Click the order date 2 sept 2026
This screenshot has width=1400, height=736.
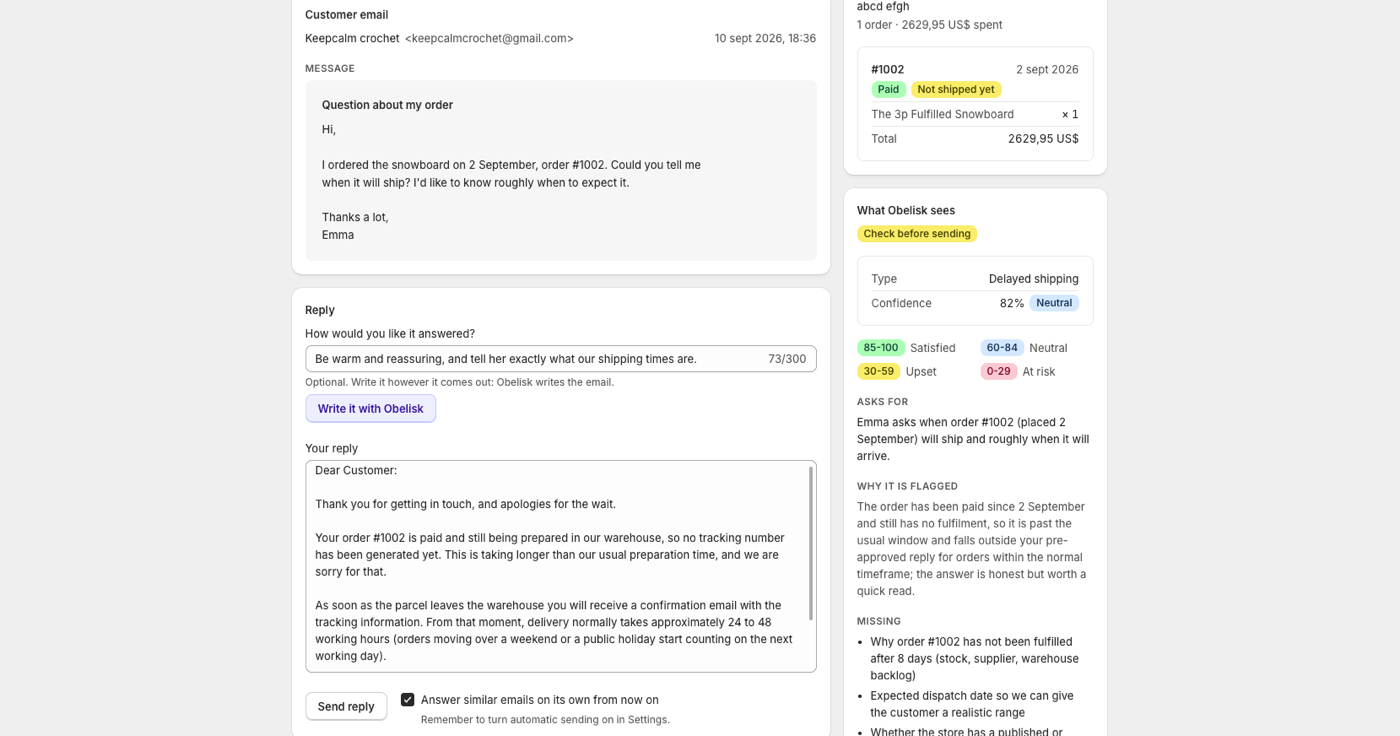coord(1047,69)
